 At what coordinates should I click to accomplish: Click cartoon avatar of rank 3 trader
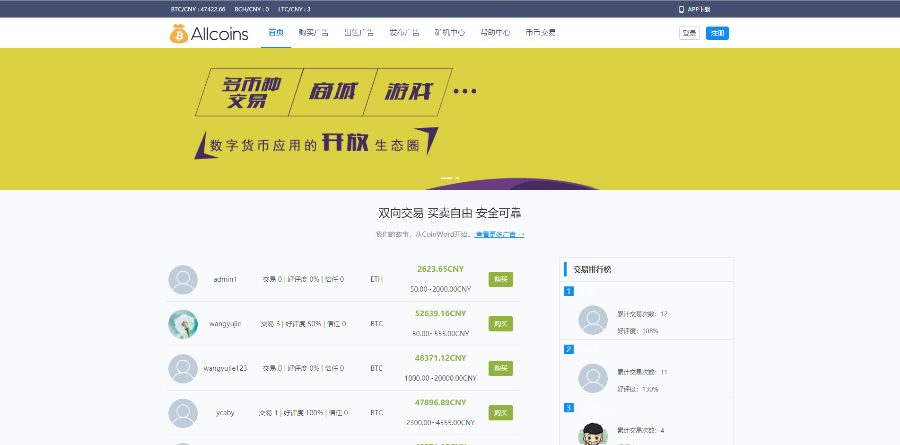[593, 434]
